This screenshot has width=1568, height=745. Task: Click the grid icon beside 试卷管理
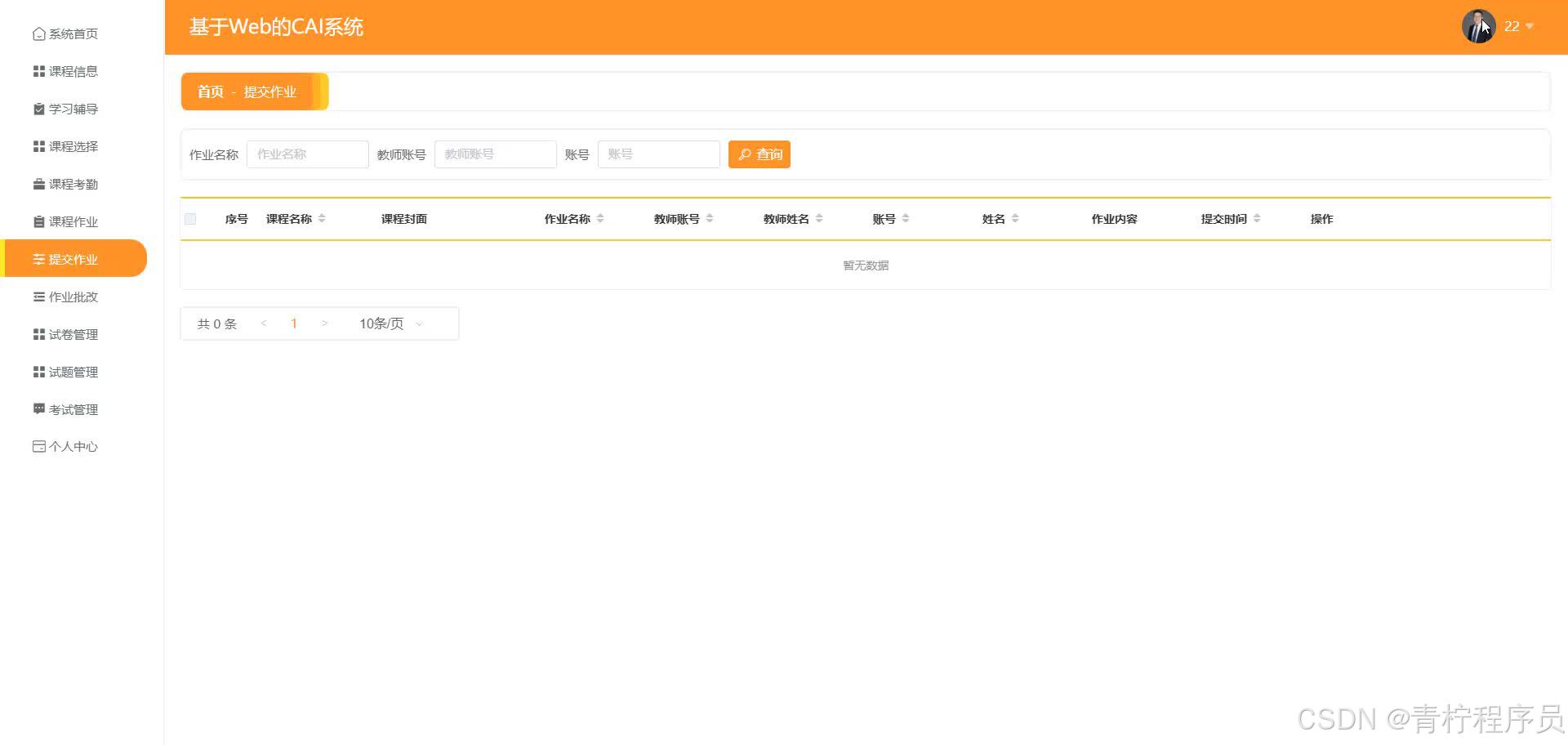[38, 334]
